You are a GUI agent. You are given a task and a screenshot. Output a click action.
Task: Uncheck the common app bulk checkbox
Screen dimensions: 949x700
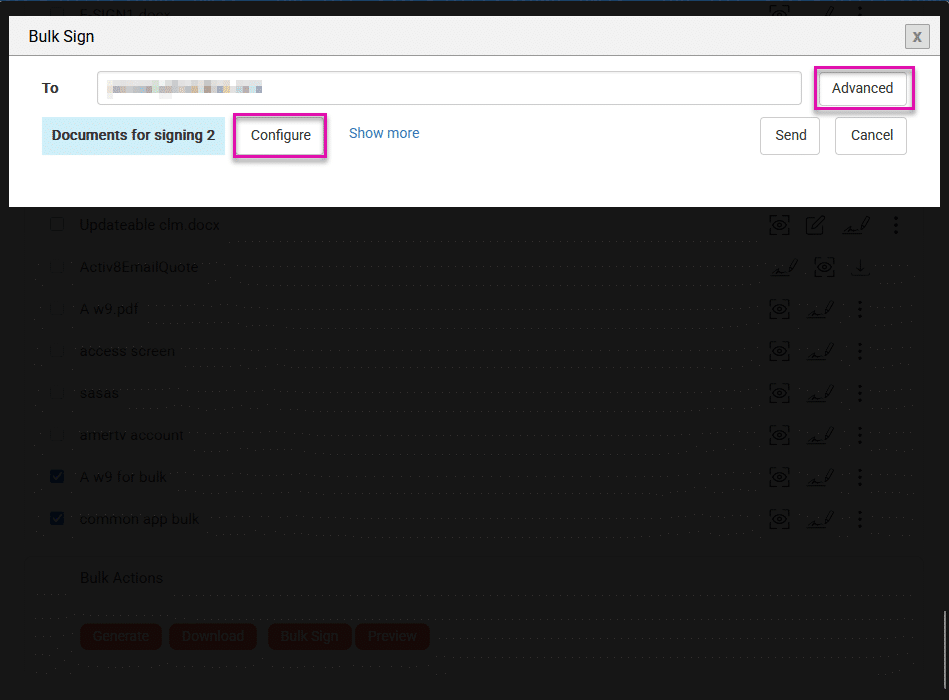tap(57, 519)
